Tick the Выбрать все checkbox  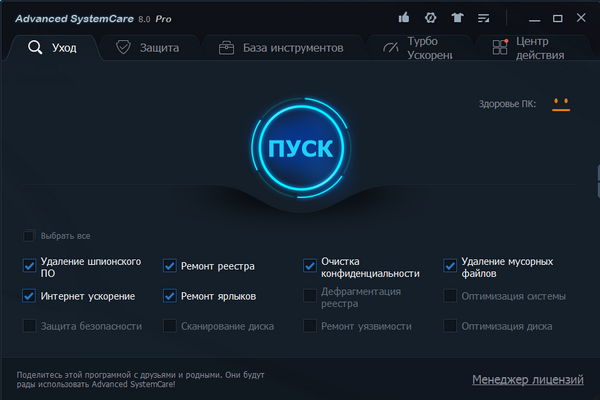[x=29, y=236]
